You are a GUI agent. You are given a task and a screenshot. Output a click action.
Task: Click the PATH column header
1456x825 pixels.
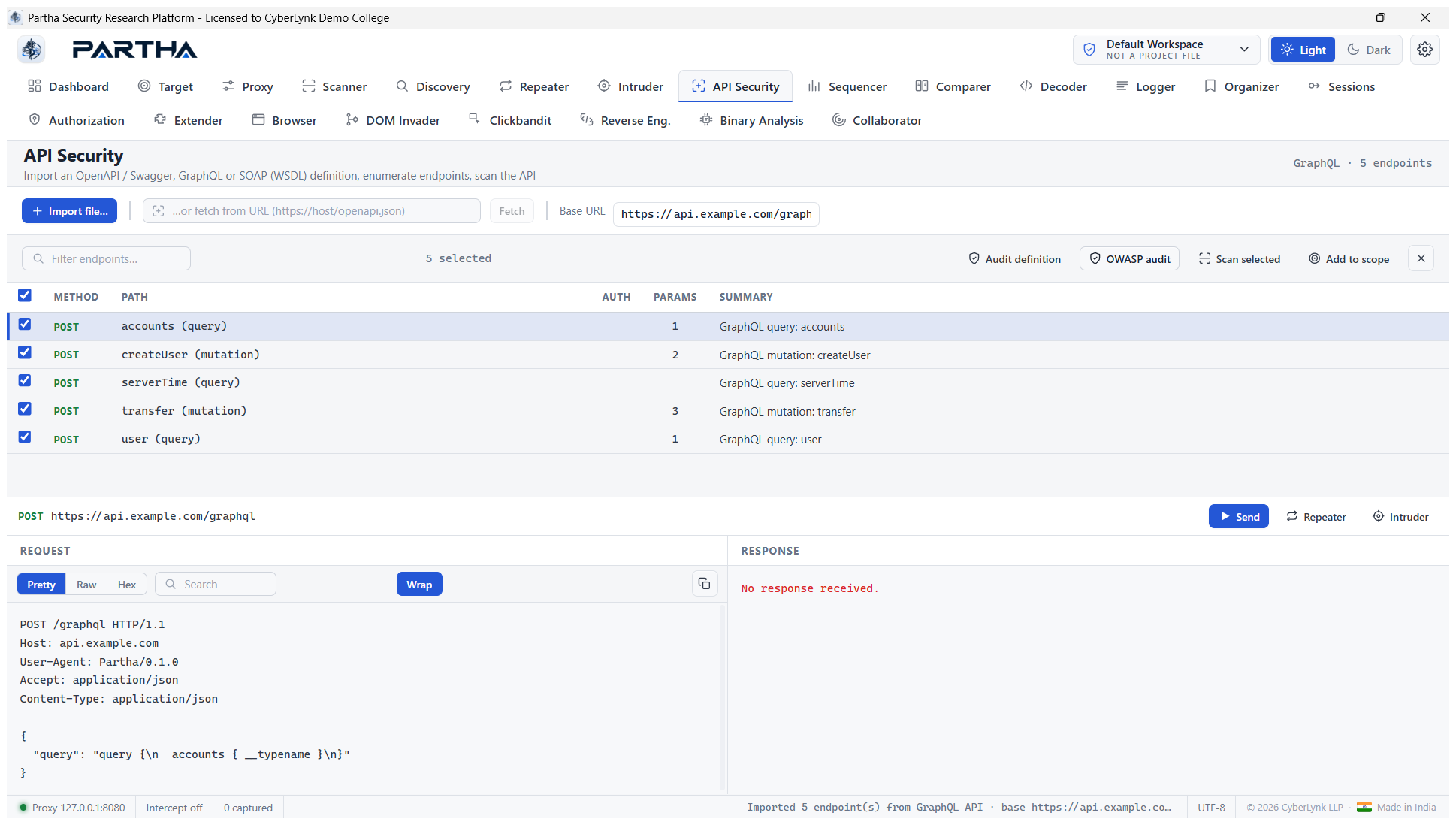pyautogui.click(x=134, y=297)
